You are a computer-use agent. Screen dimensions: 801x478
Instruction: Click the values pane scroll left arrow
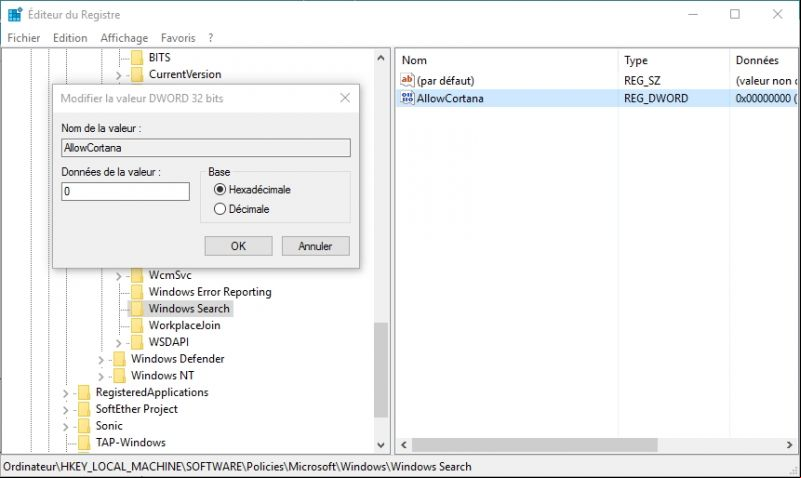tap(404, 445)
